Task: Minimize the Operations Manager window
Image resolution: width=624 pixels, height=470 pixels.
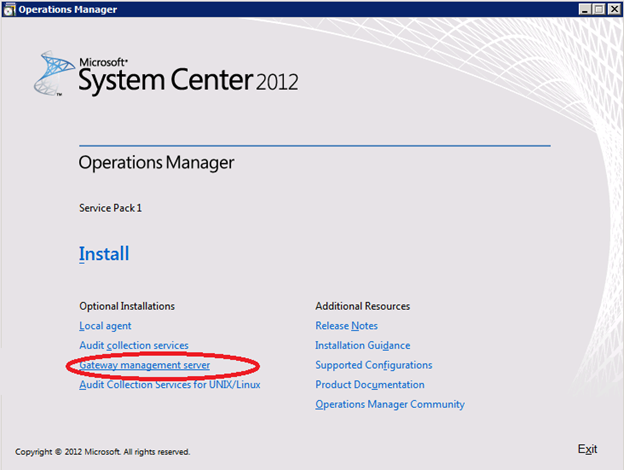Action: point(584,9)
